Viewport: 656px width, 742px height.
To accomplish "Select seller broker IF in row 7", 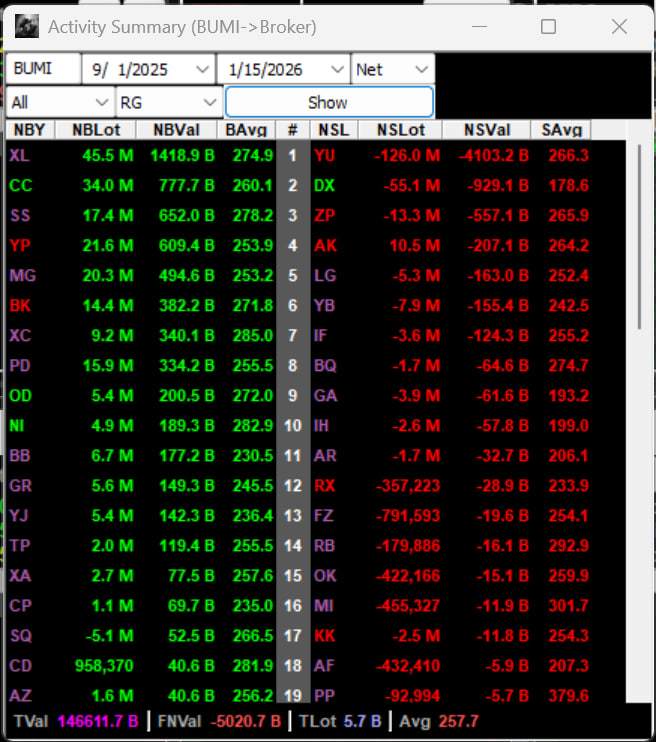I will pyautogui.click(x=320, y=335).
